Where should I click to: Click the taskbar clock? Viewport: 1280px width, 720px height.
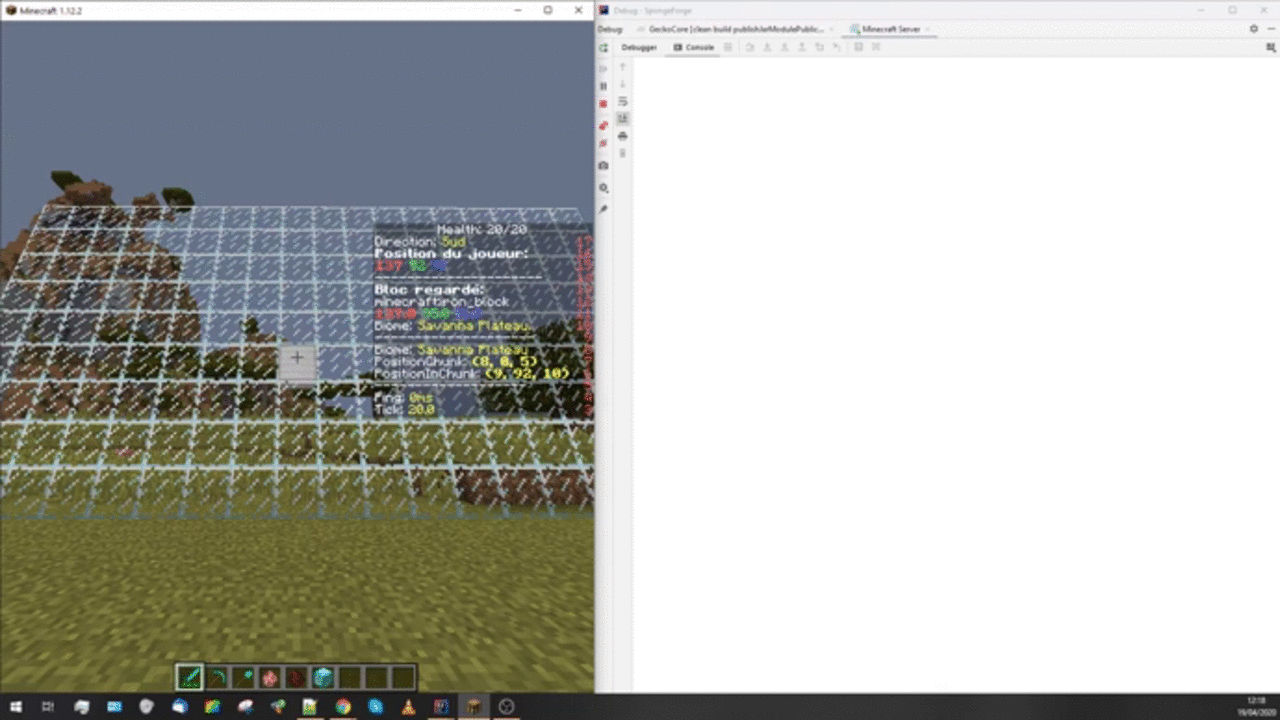point(1257,707)
